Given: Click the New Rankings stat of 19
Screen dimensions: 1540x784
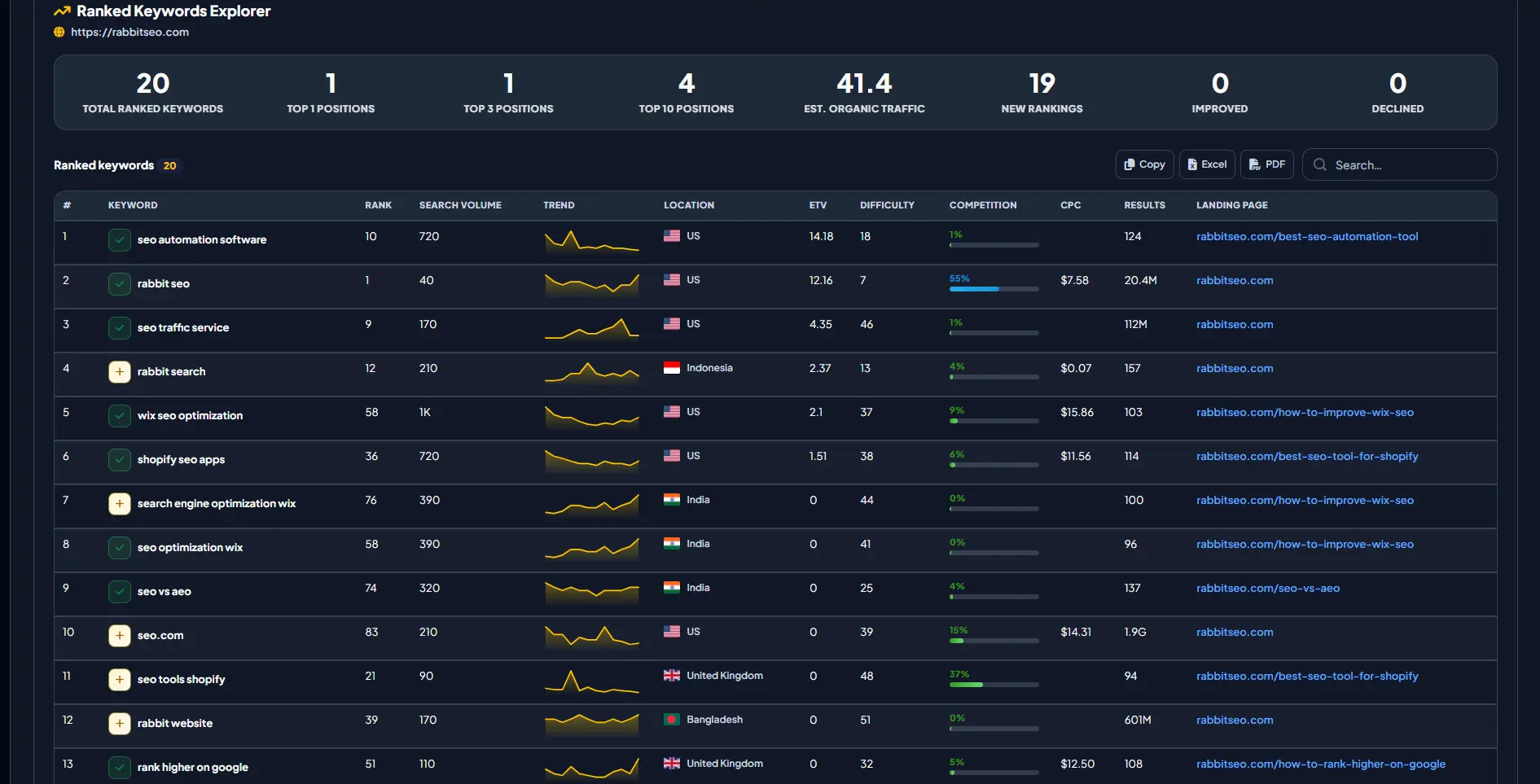Looking at the screenshot, I should [1042, 92].
